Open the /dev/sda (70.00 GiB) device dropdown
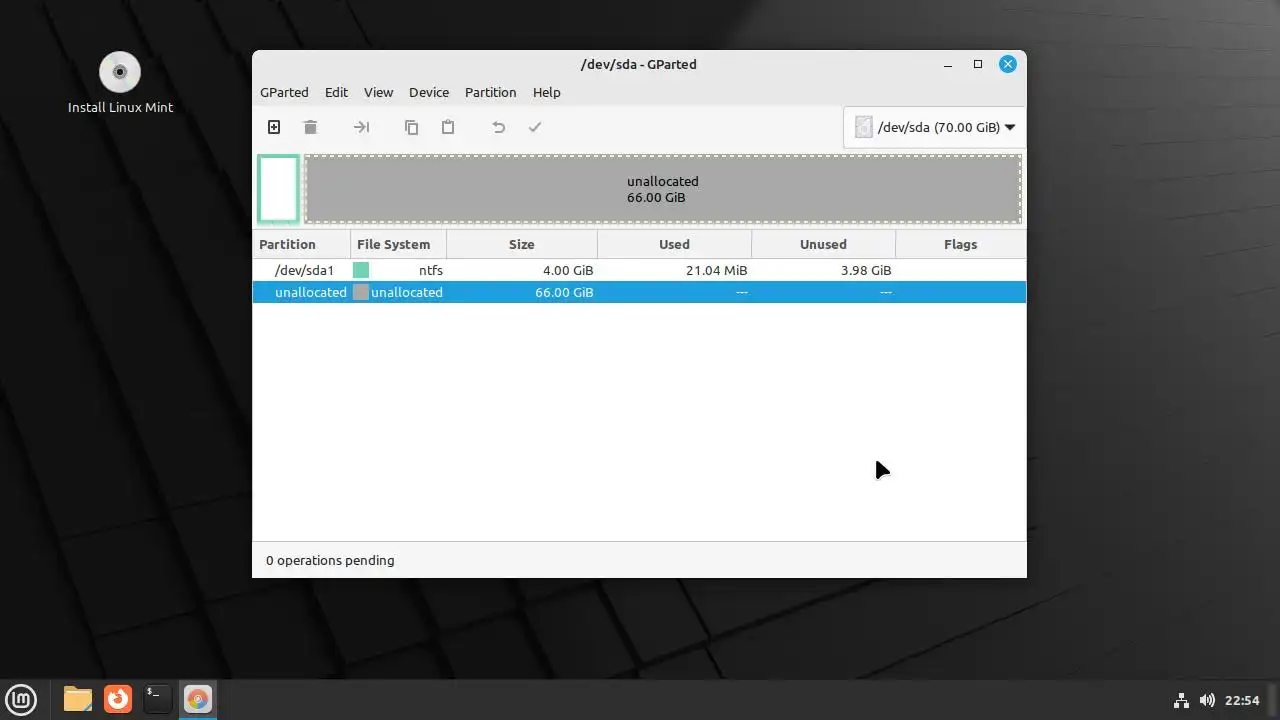The width and height of the screenshot is (1280, 720). pos(935,127)
